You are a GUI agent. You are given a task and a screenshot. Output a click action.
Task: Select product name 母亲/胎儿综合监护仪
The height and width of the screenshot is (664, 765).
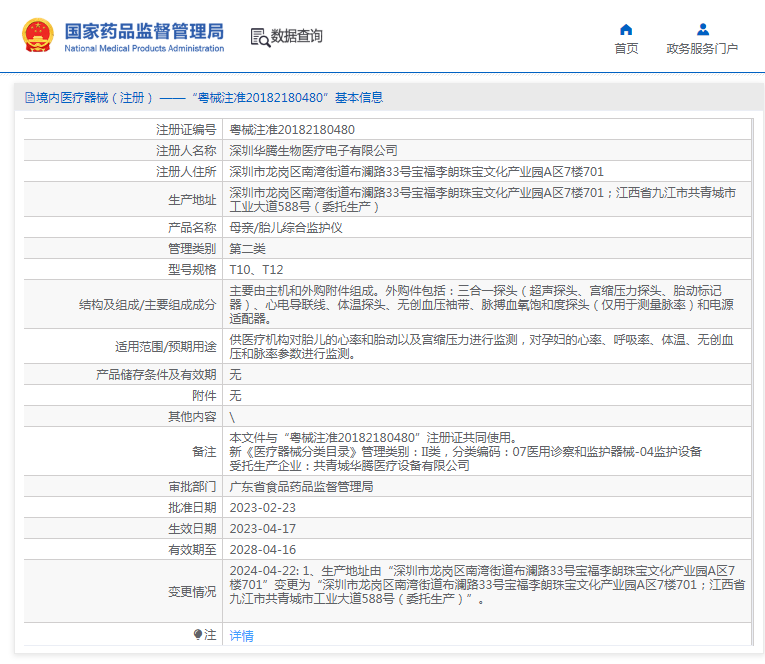click(x=286, y=228)
